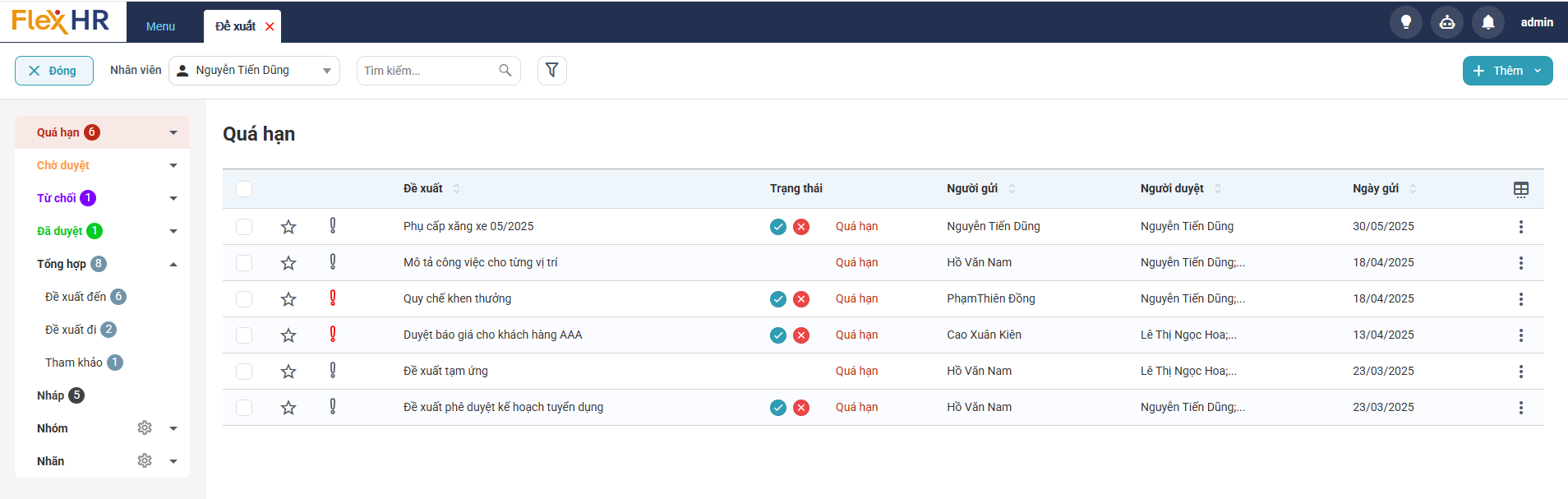Open settings gear for Nhãn
This screenshot has width=1568, height=499.
point(145,460)
